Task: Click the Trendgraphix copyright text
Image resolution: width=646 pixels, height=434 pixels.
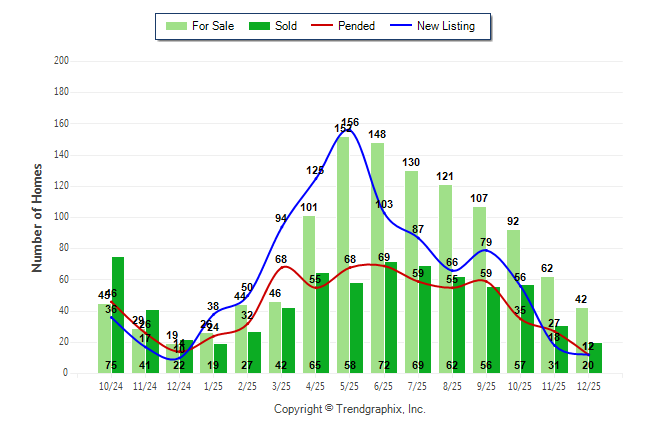Action: point(349,409)
